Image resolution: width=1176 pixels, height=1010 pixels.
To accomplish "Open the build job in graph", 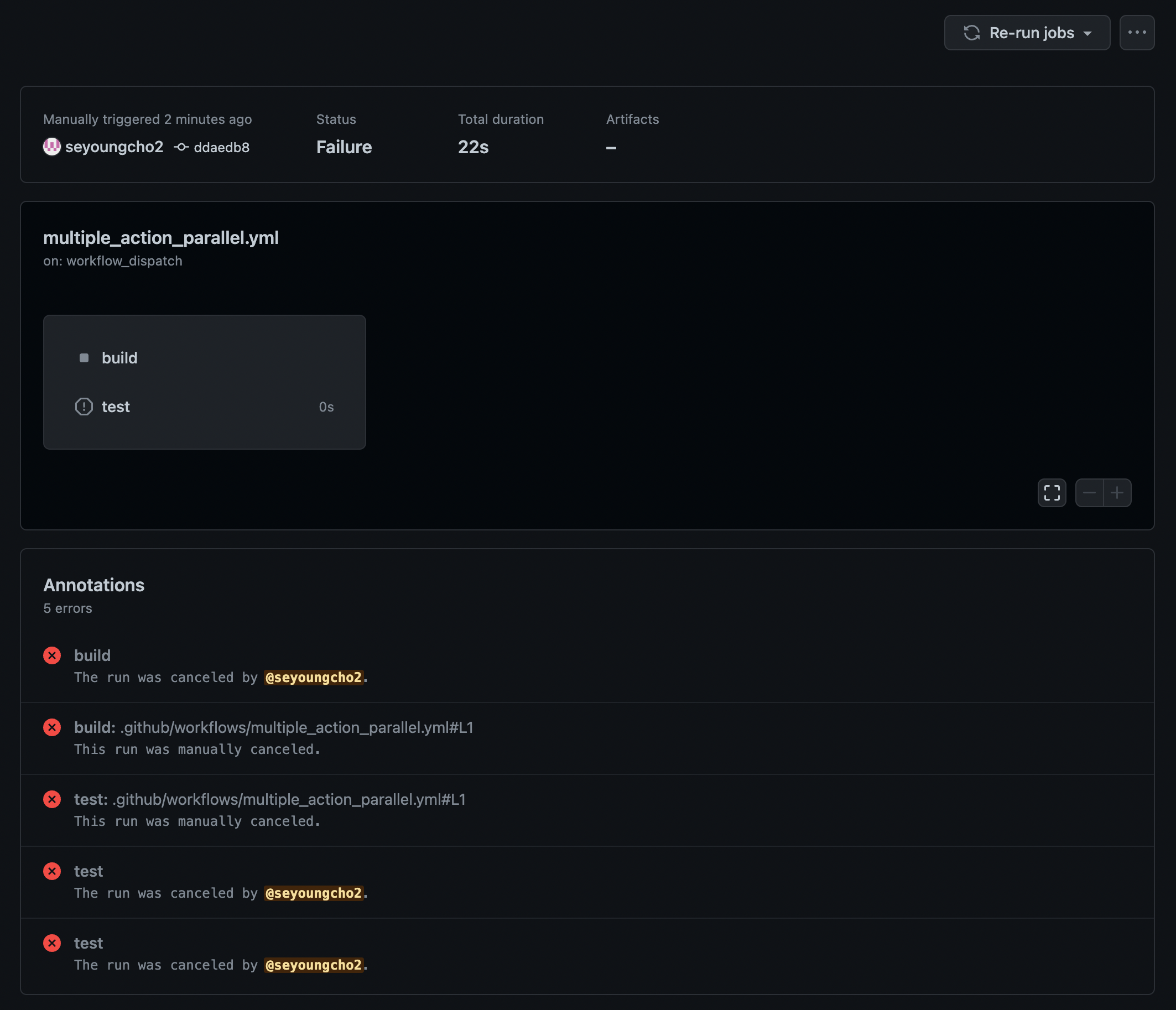I will point(119,358).
